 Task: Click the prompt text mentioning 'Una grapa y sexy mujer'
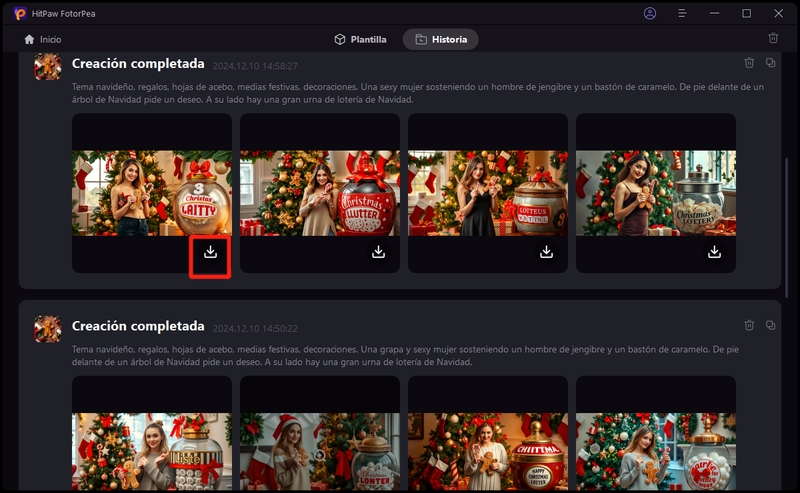[406, 355]
